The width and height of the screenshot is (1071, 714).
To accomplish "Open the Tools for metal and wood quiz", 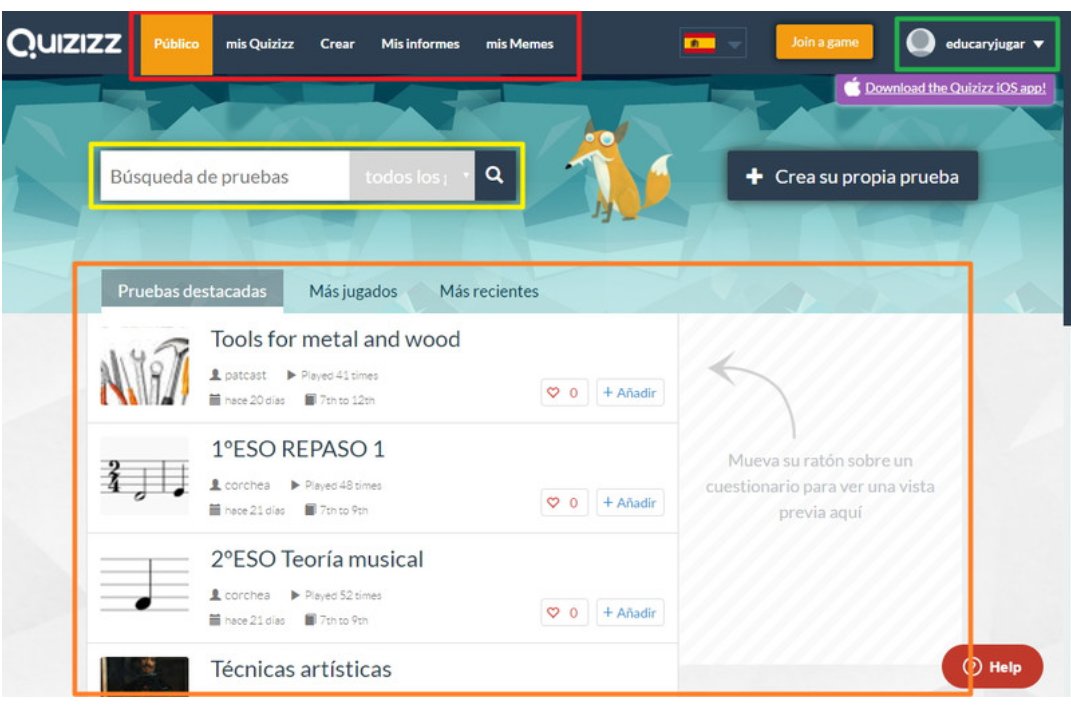I will (x=335, y=339).
